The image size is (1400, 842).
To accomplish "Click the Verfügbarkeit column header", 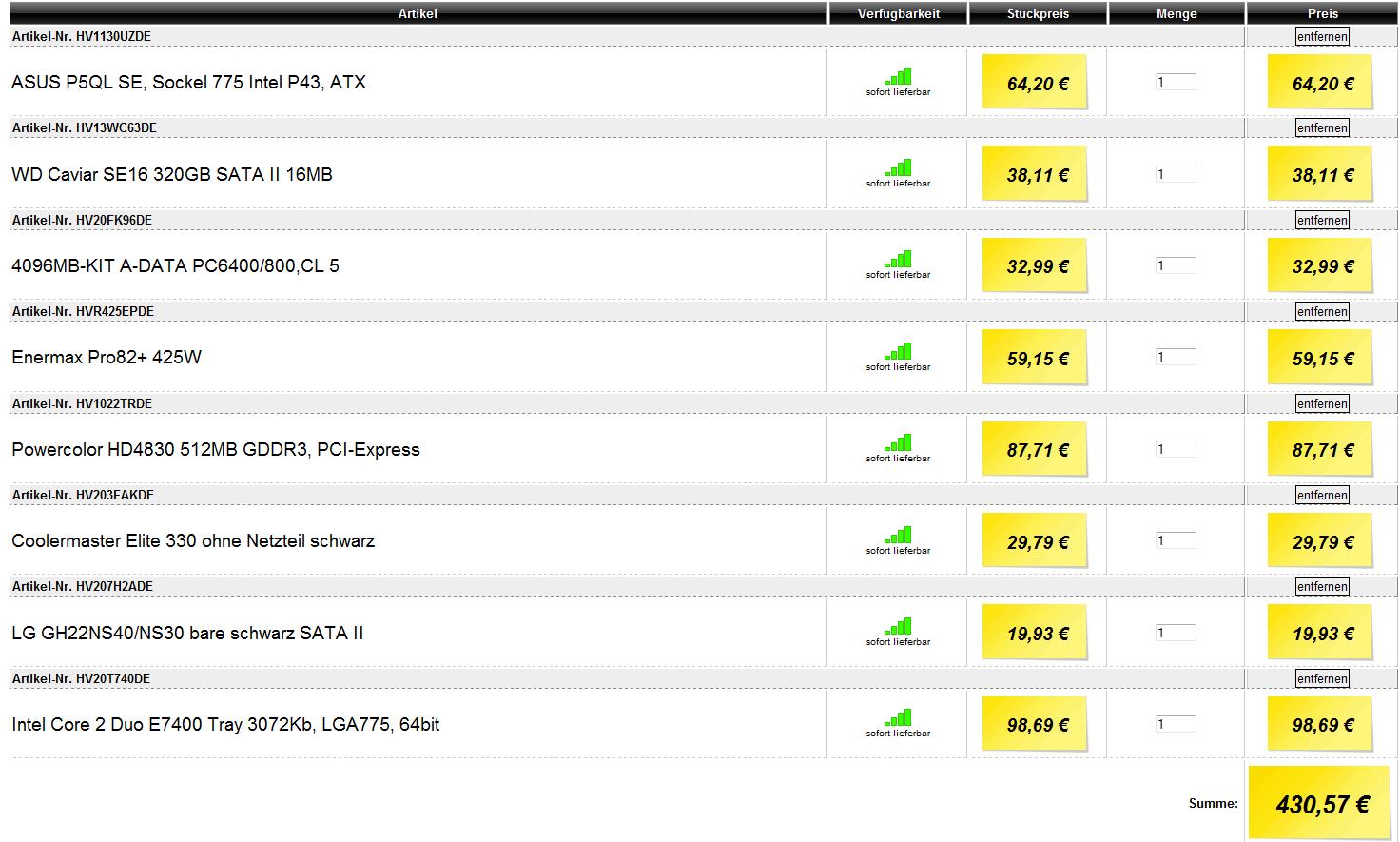I will pos(898,13).
